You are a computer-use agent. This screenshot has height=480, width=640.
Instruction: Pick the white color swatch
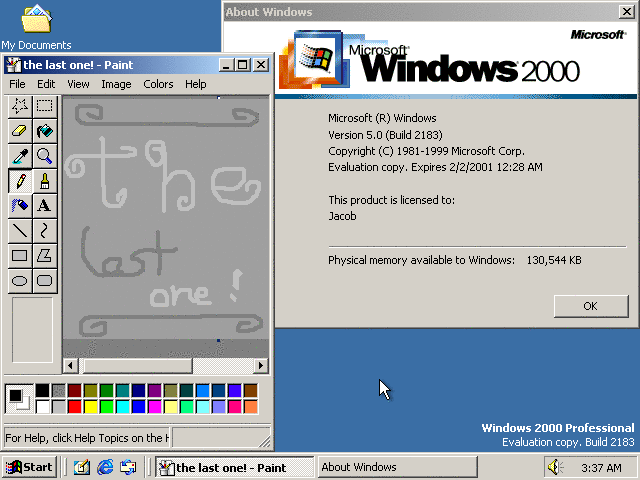tap(42, 407)
